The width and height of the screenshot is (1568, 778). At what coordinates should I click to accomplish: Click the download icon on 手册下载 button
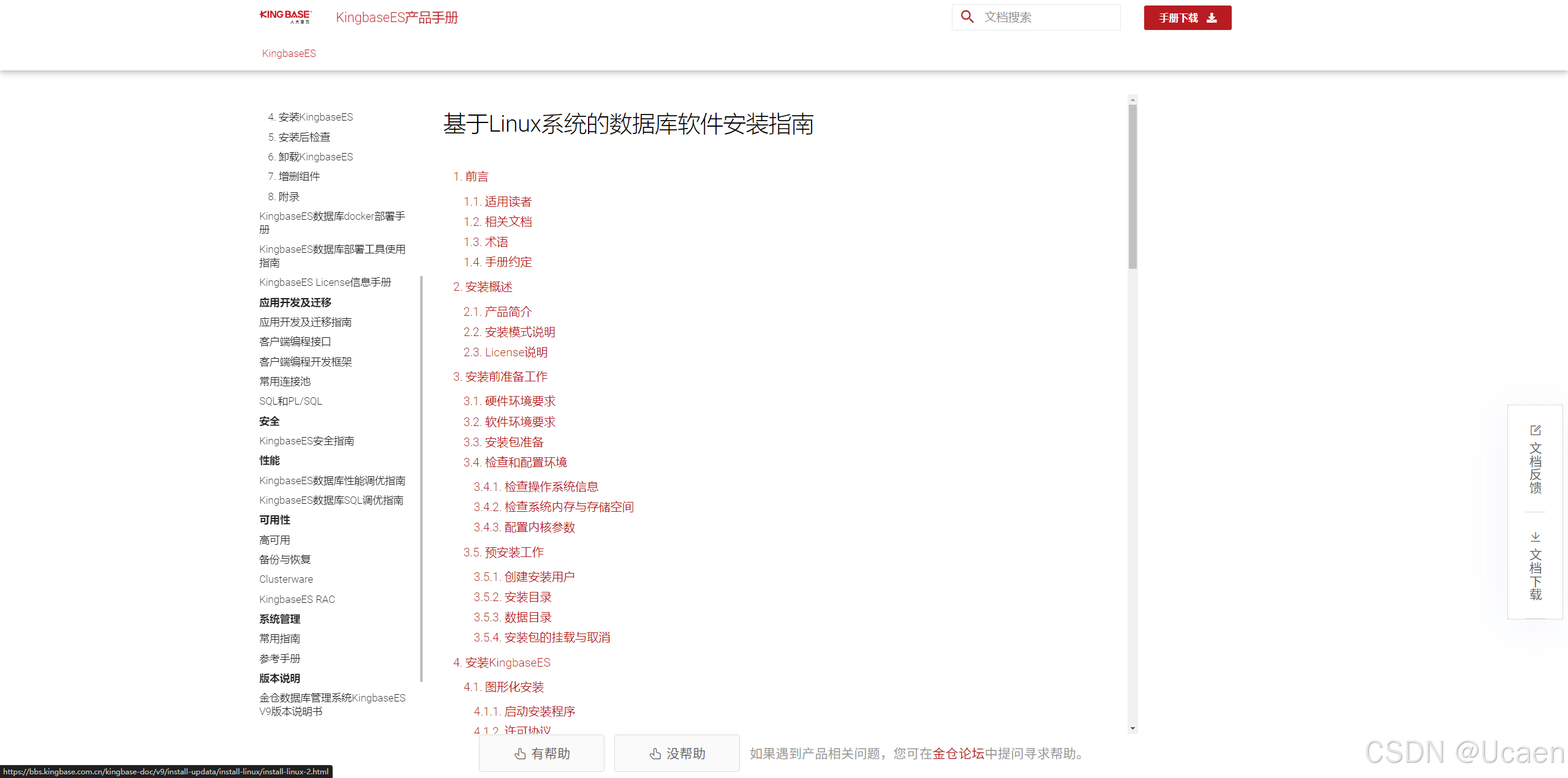click(1212, 18)
